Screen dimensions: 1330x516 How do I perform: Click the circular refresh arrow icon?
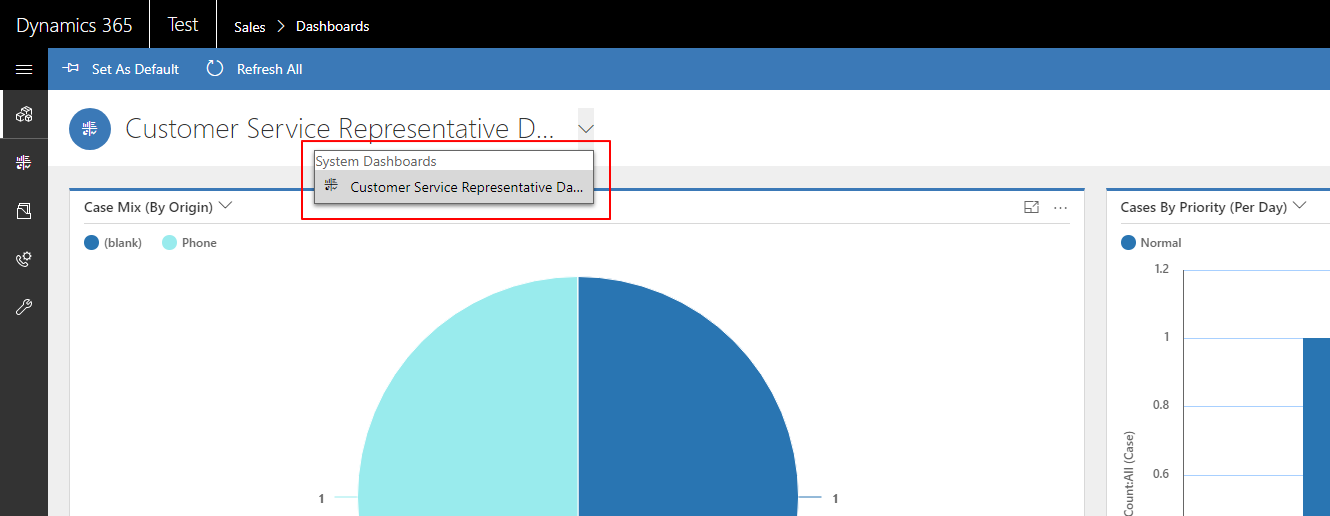215,68
